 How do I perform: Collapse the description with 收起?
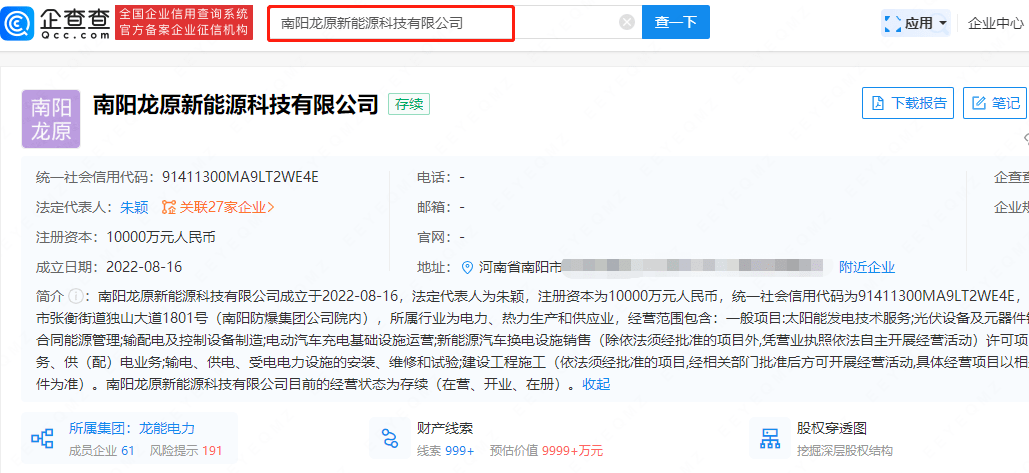click(596, 384)
